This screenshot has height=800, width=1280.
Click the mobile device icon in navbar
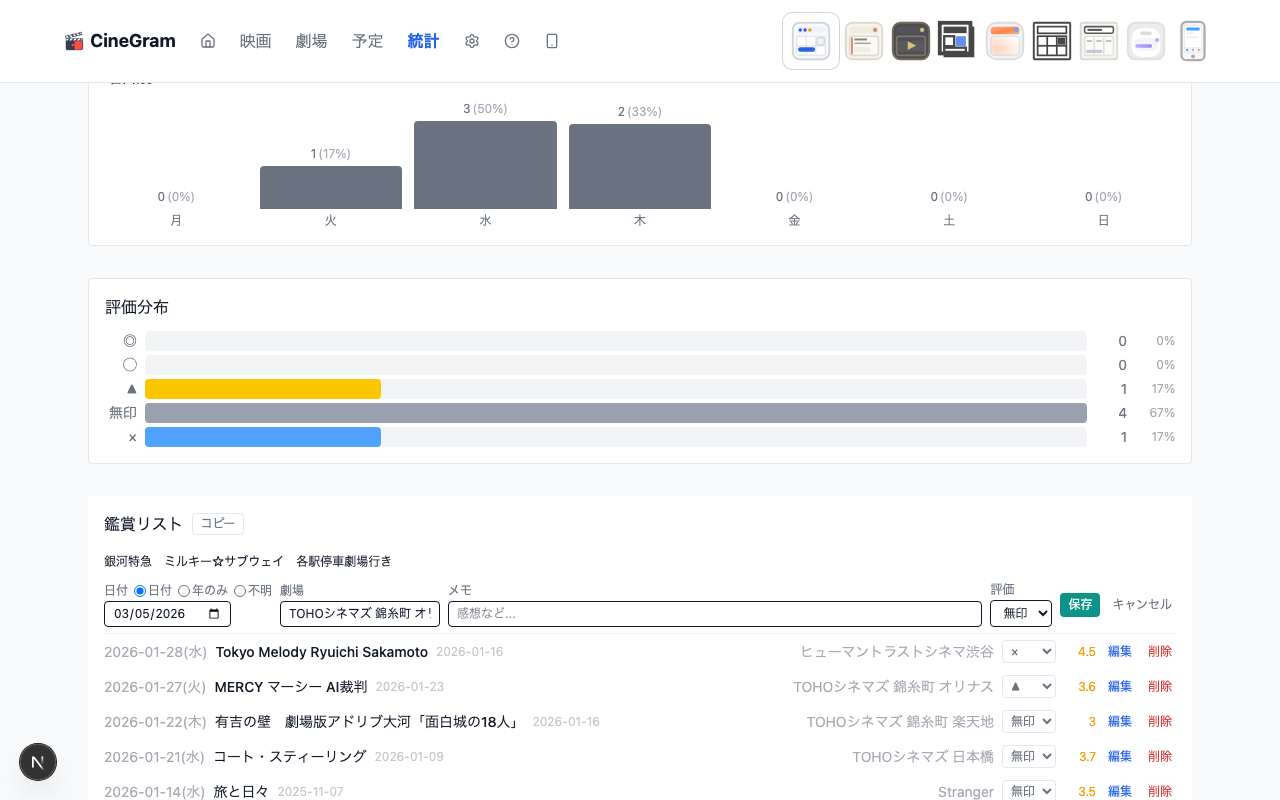coord(552,41)
